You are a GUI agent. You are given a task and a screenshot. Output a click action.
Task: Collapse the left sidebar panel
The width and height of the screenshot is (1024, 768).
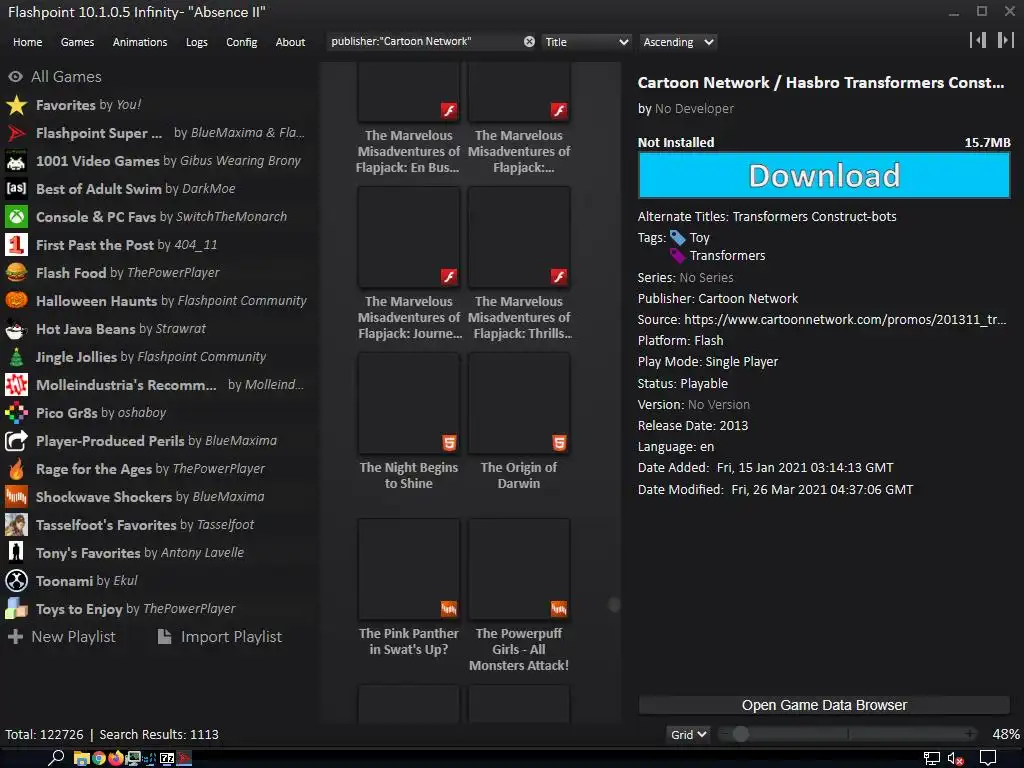tap(978, 40)
